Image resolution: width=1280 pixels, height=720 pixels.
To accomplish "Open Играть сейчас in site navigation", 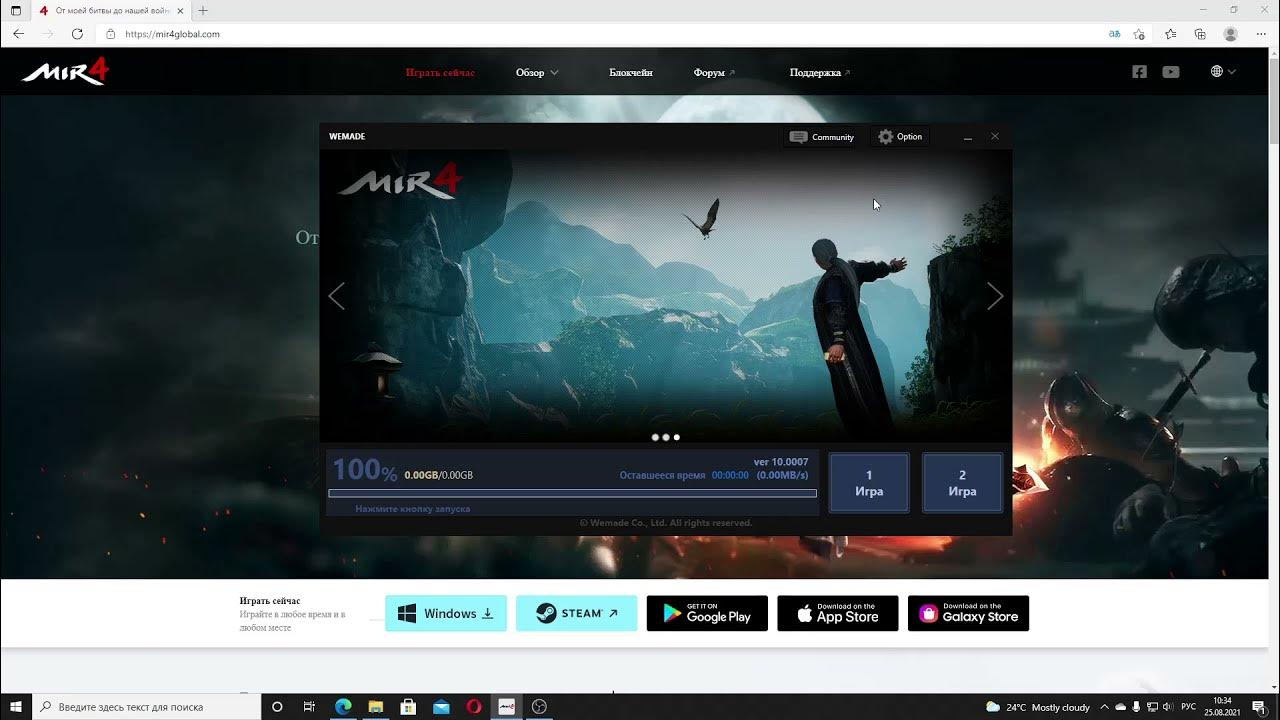I will pos(440,73).
